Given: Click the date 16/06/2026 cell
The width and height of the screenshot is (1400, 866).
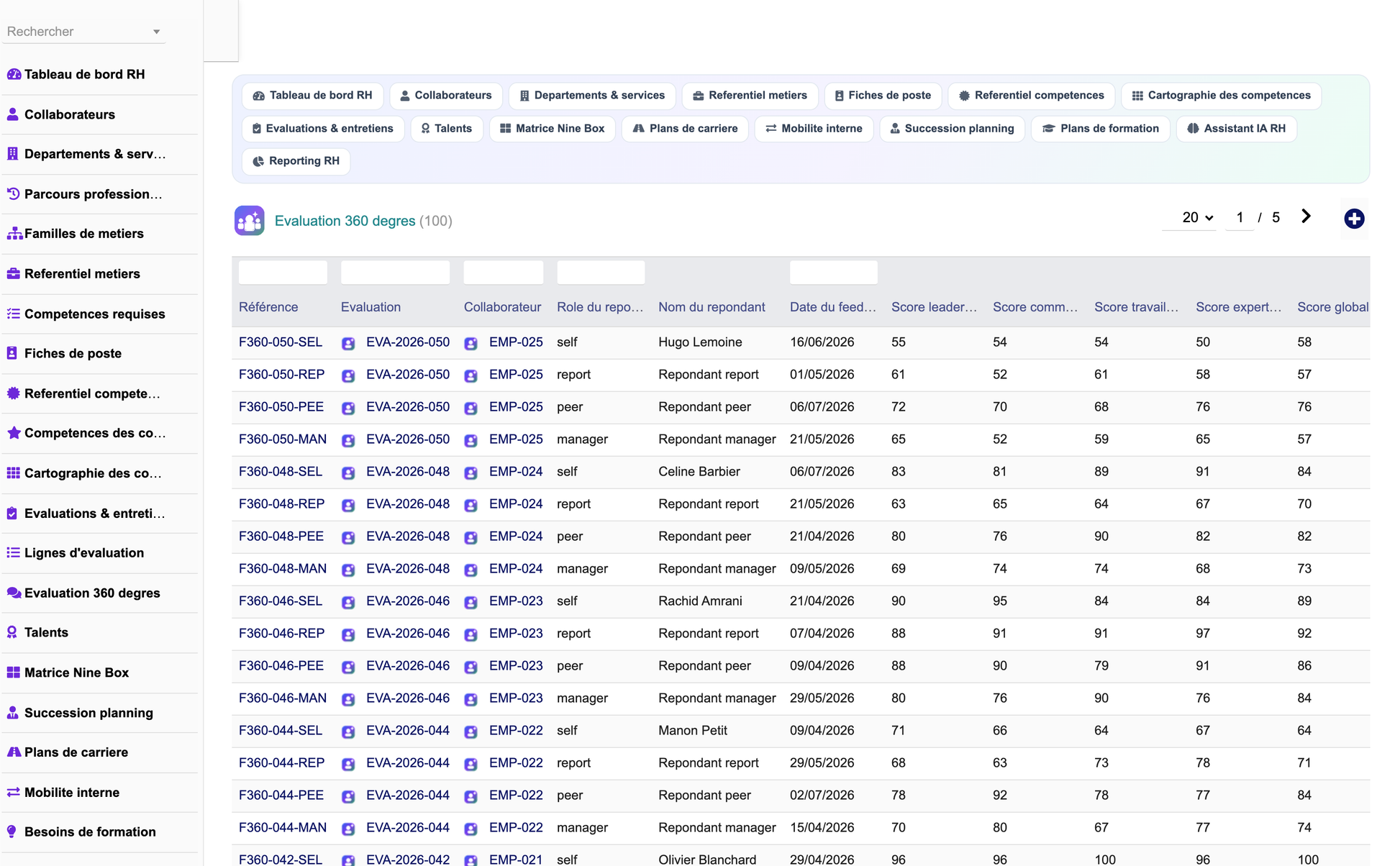Looking at the screenshot, I should [822, 342].
